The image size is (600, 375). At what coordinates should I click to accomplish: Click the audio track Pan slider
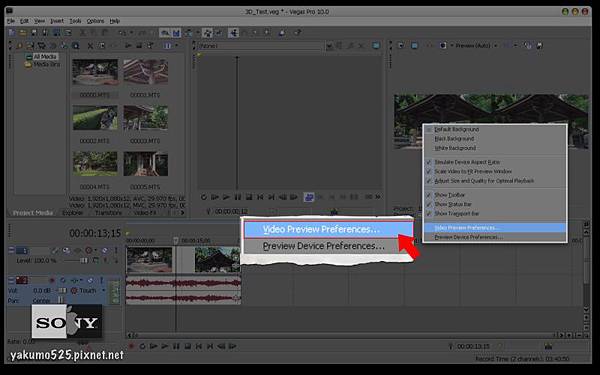(x=60, y=300)
